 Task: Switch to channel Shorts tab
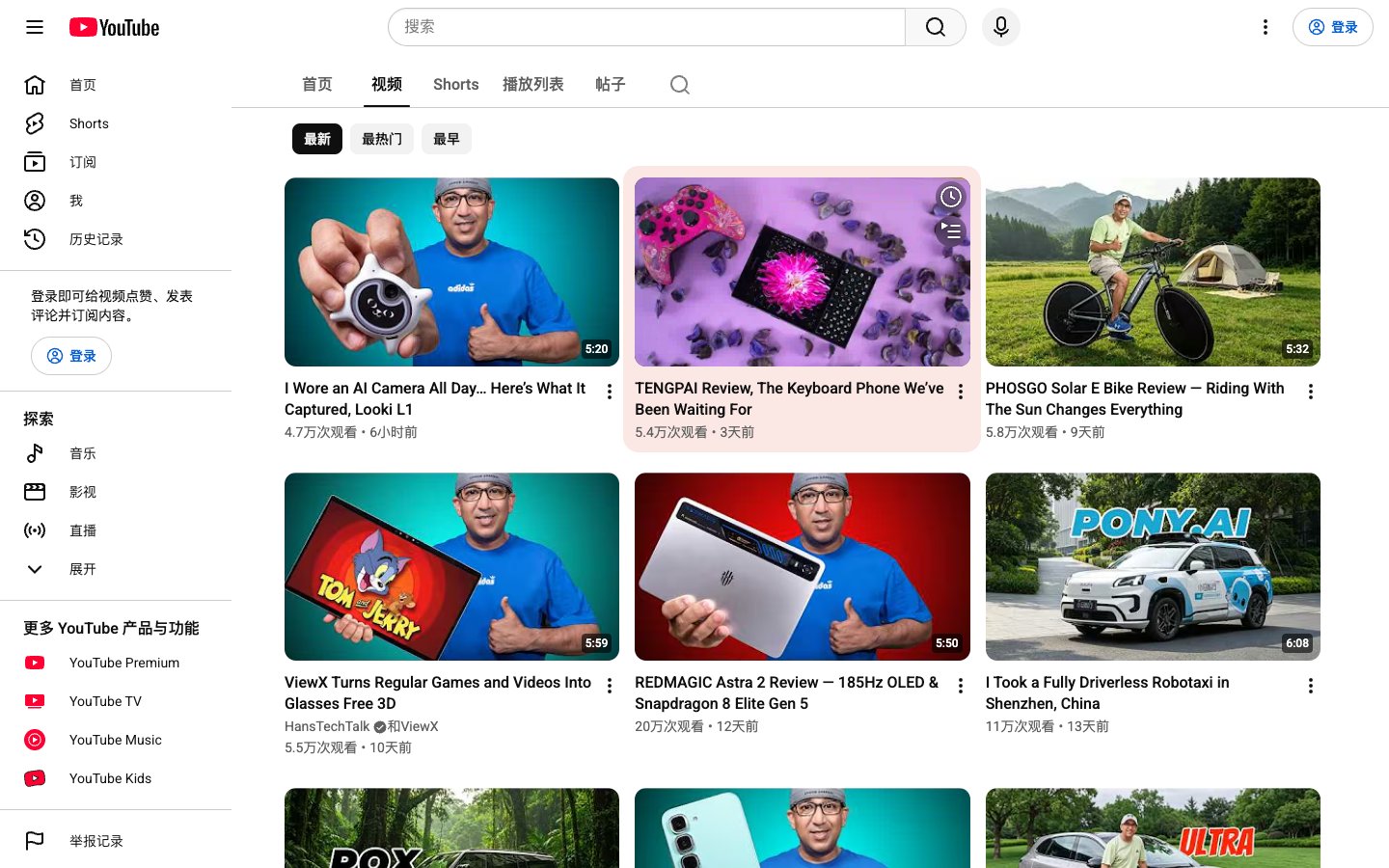pyautogui.click(x=456, y=85)
